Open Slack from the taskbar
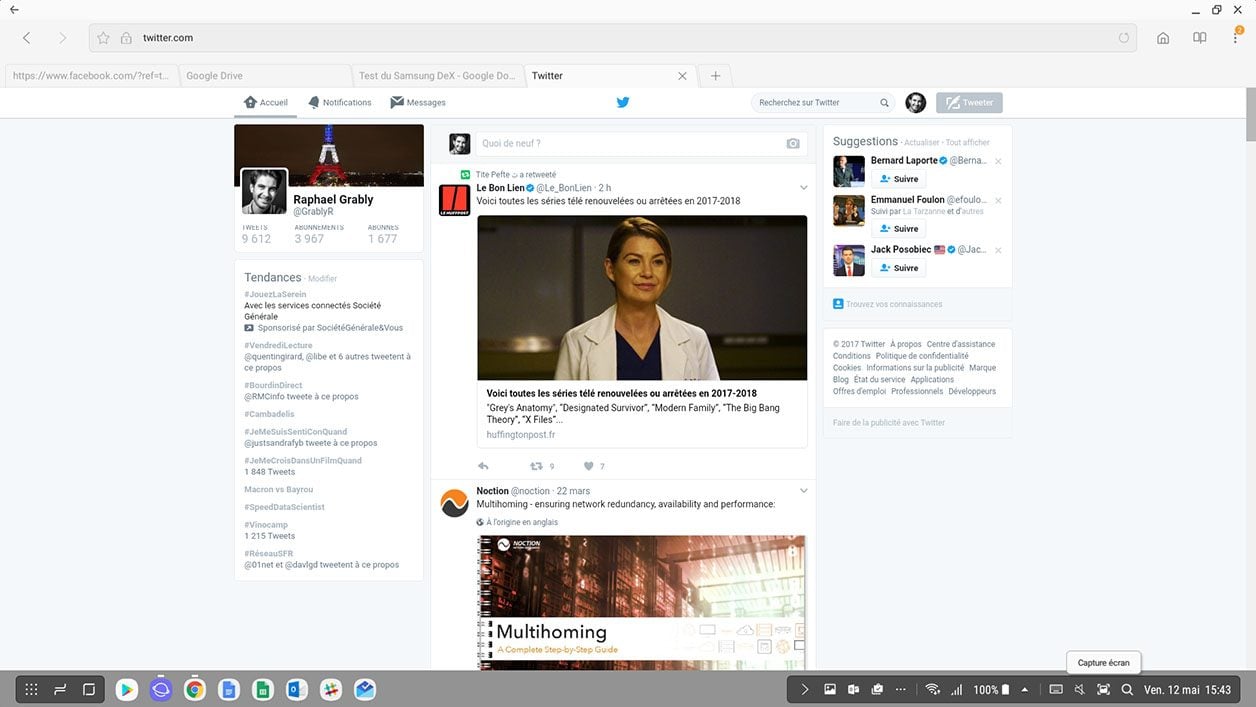 tap(331, 689)
